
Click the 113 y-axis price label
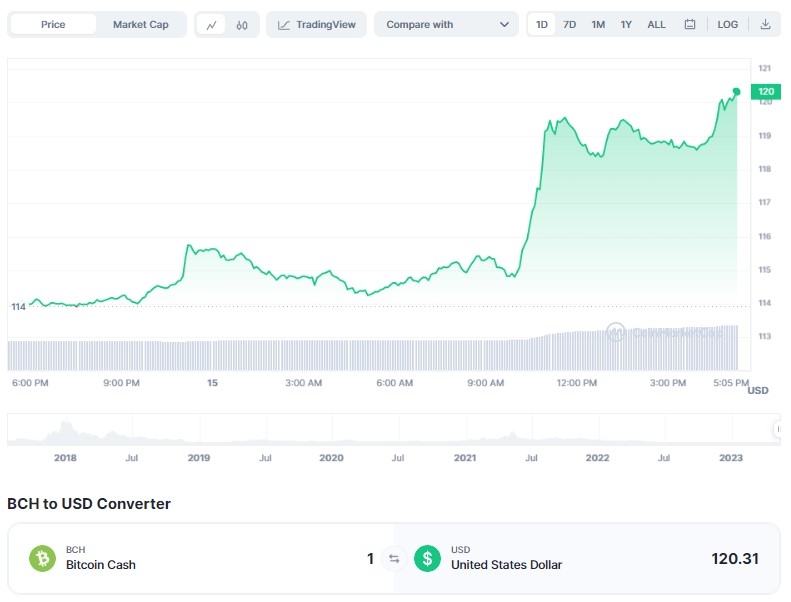pyautogui.click(x=765, y=336)
